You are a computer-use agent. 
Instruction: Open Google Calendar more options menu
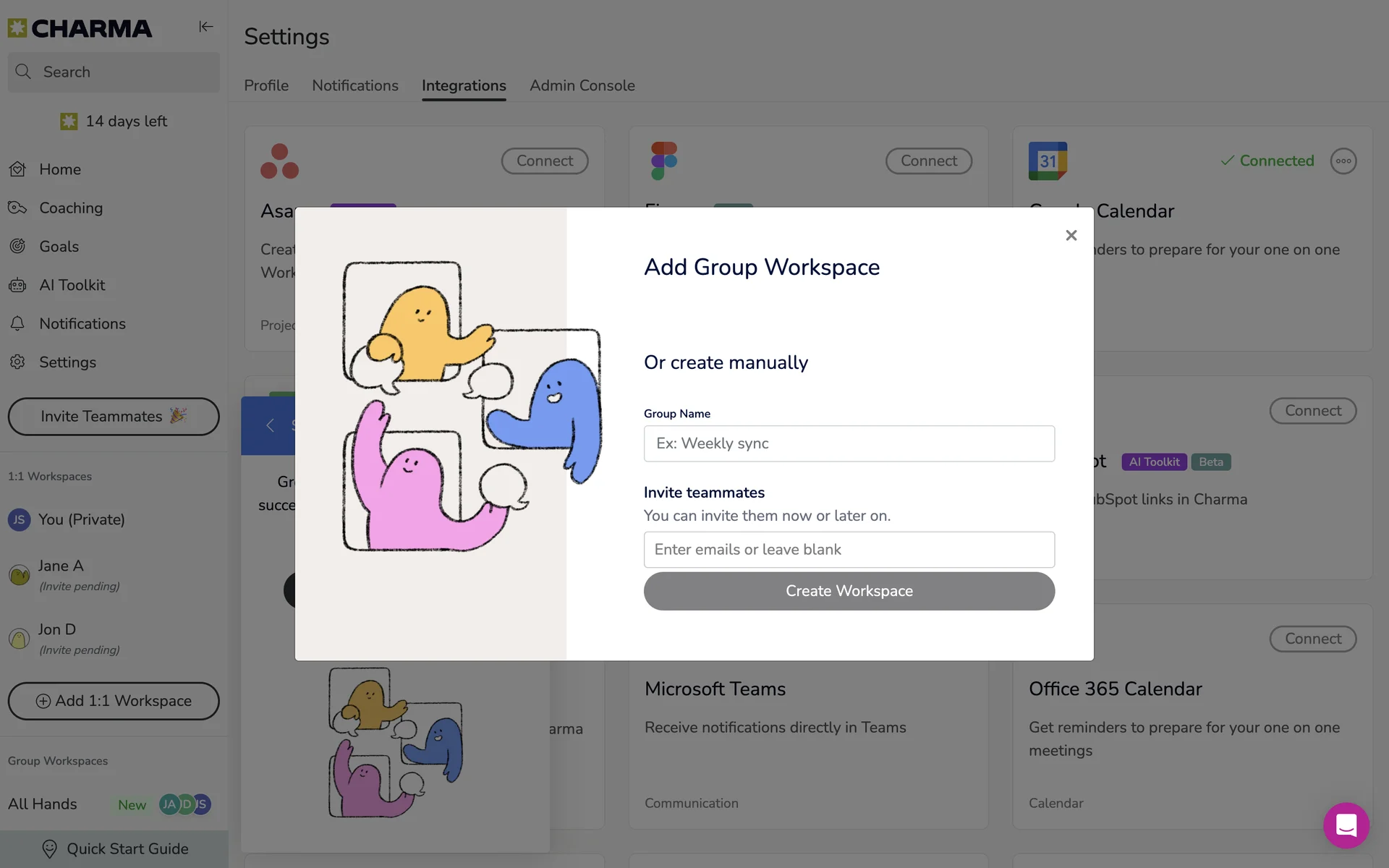pyautogui.click(x=1343, y=161)
